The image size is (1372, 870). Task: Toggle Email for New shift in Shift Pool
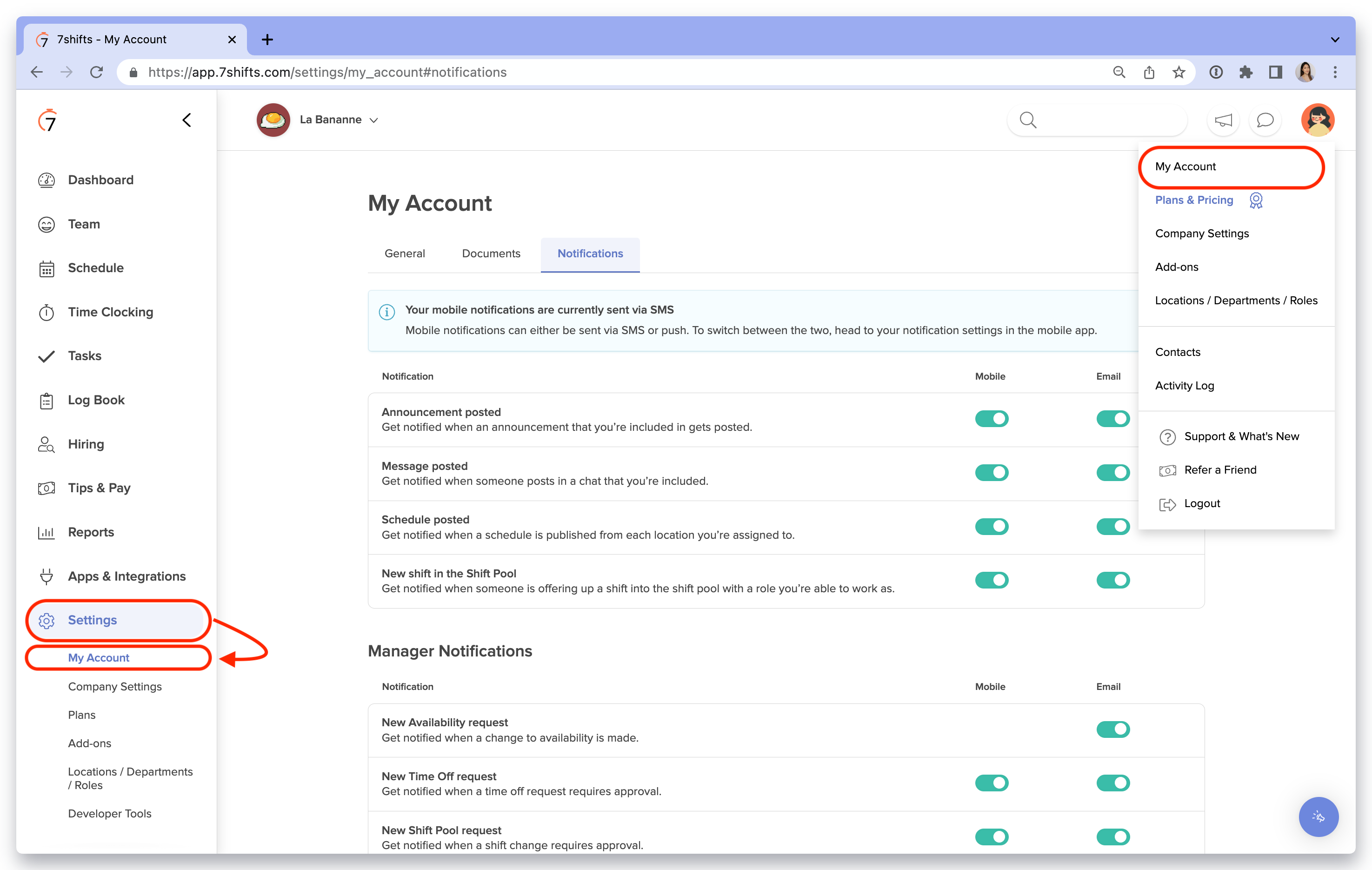pos(1113,580)
